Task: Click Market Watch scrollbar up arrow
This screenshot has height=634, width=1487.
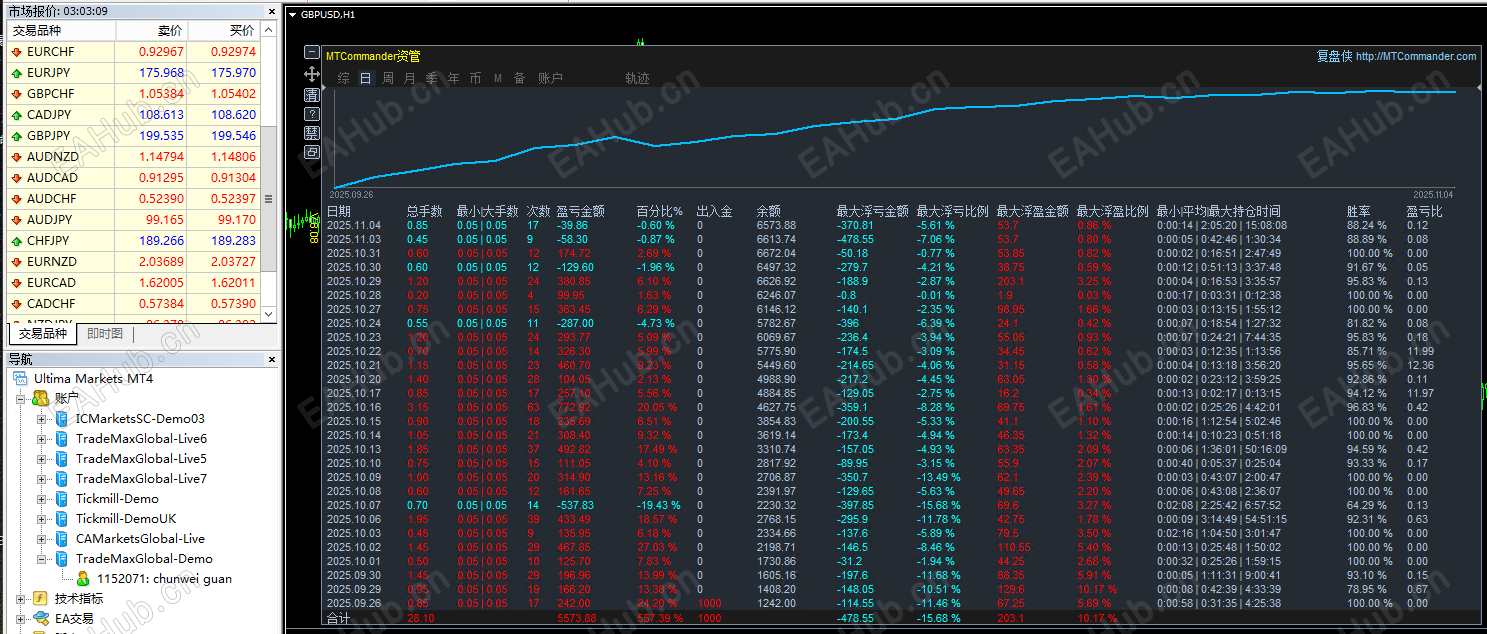Action: tap(268, 32)
